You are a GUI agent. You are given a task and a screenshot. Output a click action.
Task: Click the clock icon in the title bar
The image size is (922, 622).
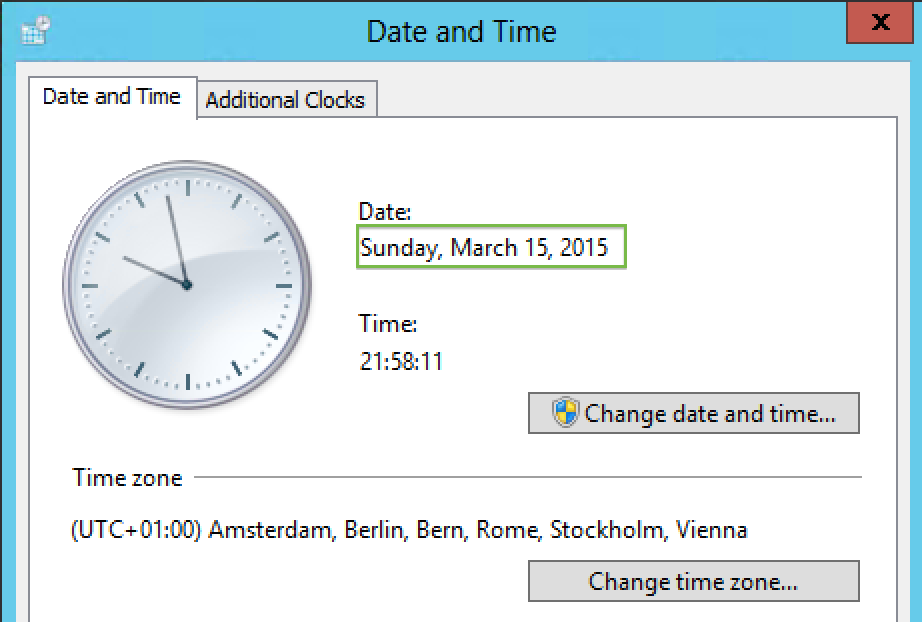[35, 31]
